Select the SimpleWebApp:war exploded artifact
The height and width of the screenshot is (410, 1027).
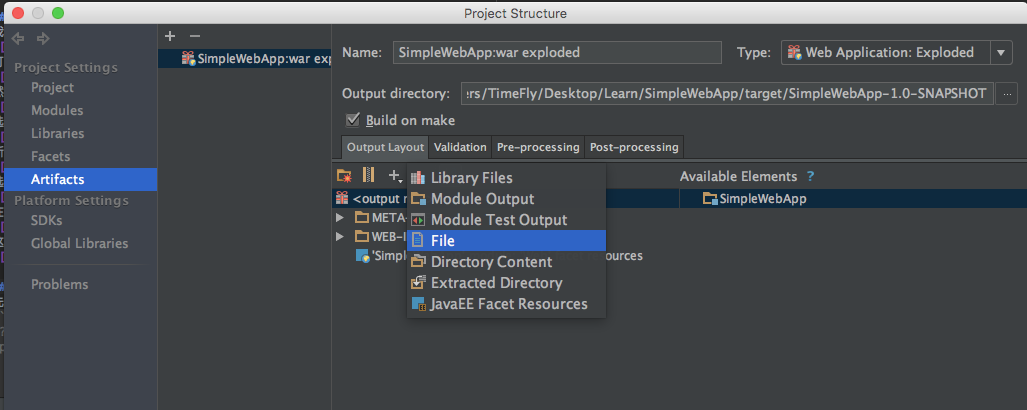point(244,58)
